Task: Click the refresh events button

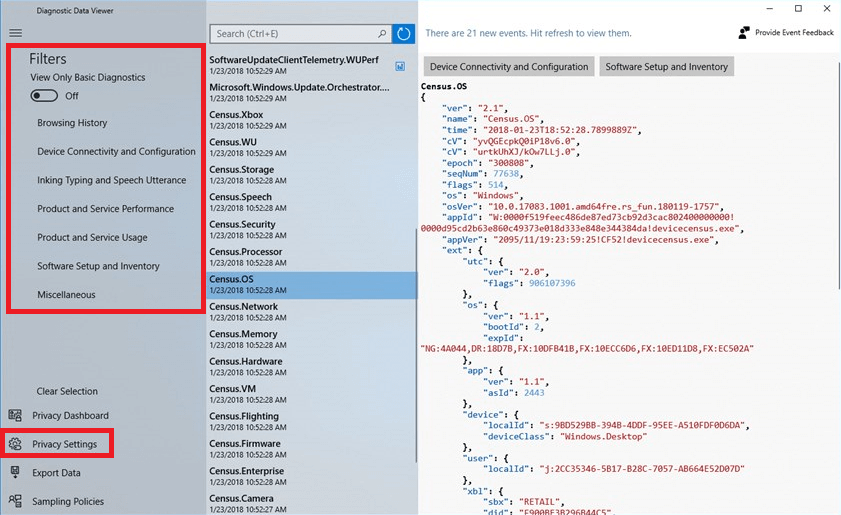Action: coord(403,34)
